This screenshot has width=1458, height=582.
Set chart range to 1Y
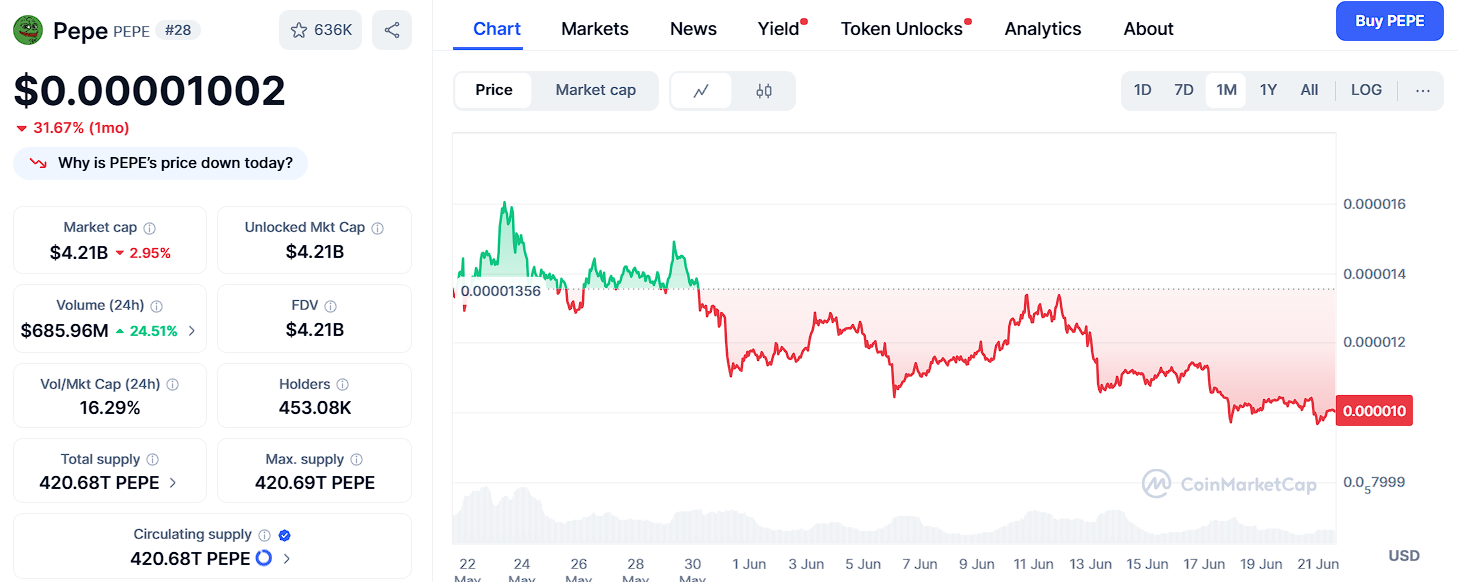tap(1268, 90)
